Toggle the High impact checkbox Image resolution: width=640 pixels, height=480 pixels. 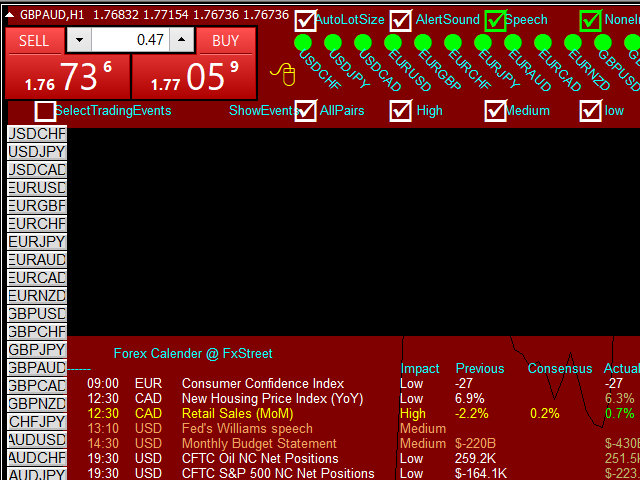[400, 111]
